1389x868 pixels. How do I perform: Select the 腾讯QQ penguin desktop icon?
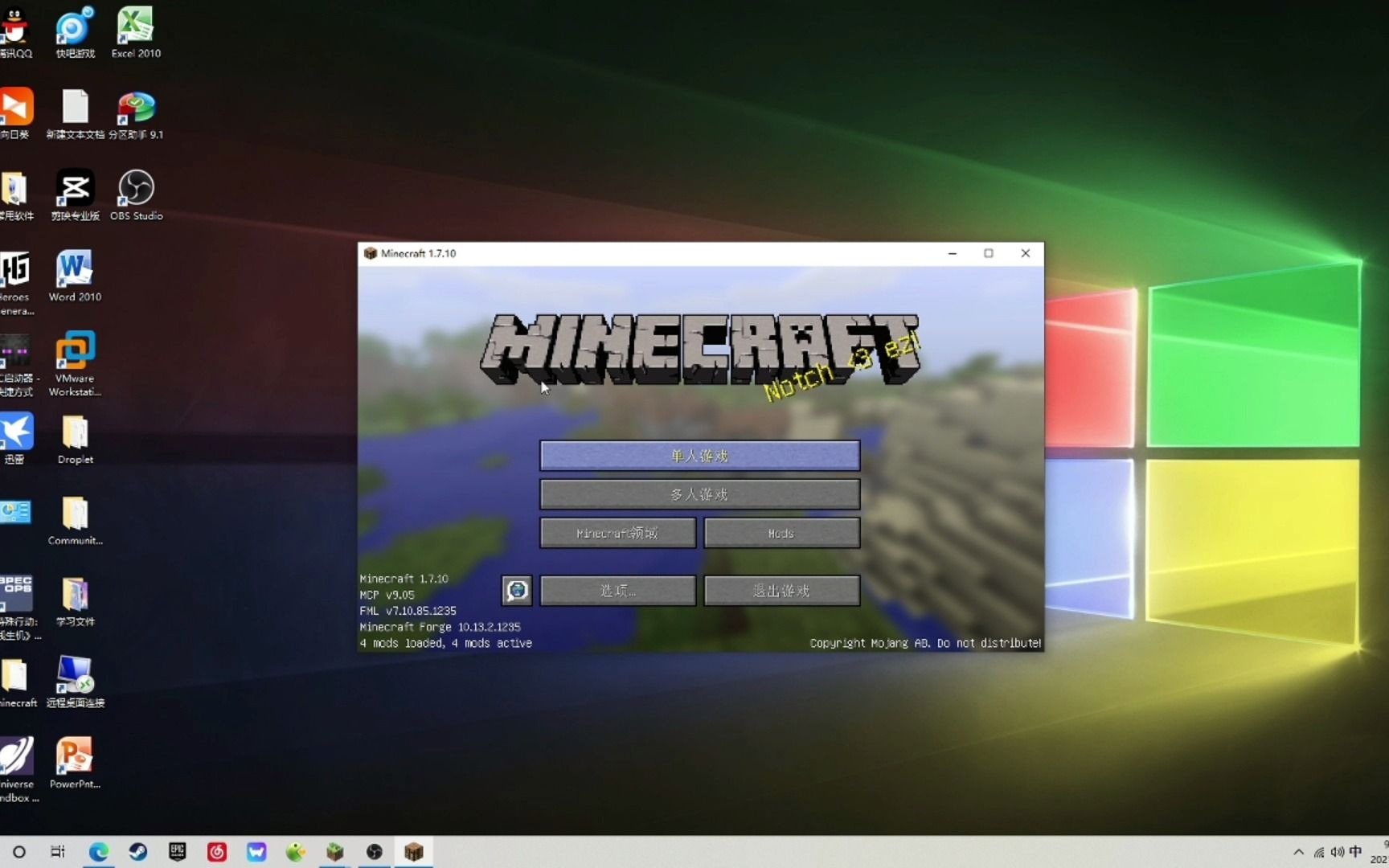point(15,34)
